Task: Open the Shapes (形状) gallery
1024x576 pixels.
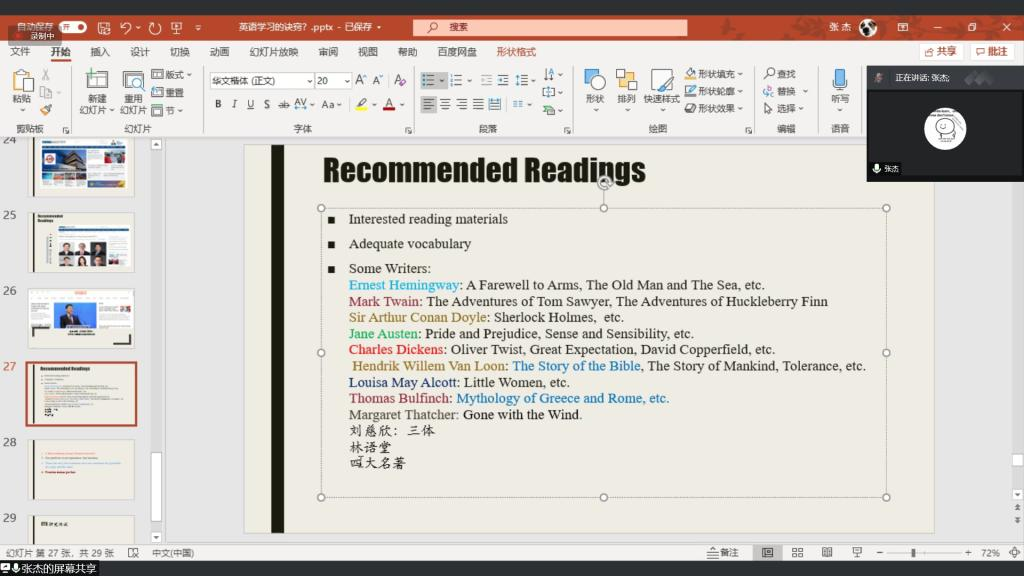Action: [x=595, y=90]
